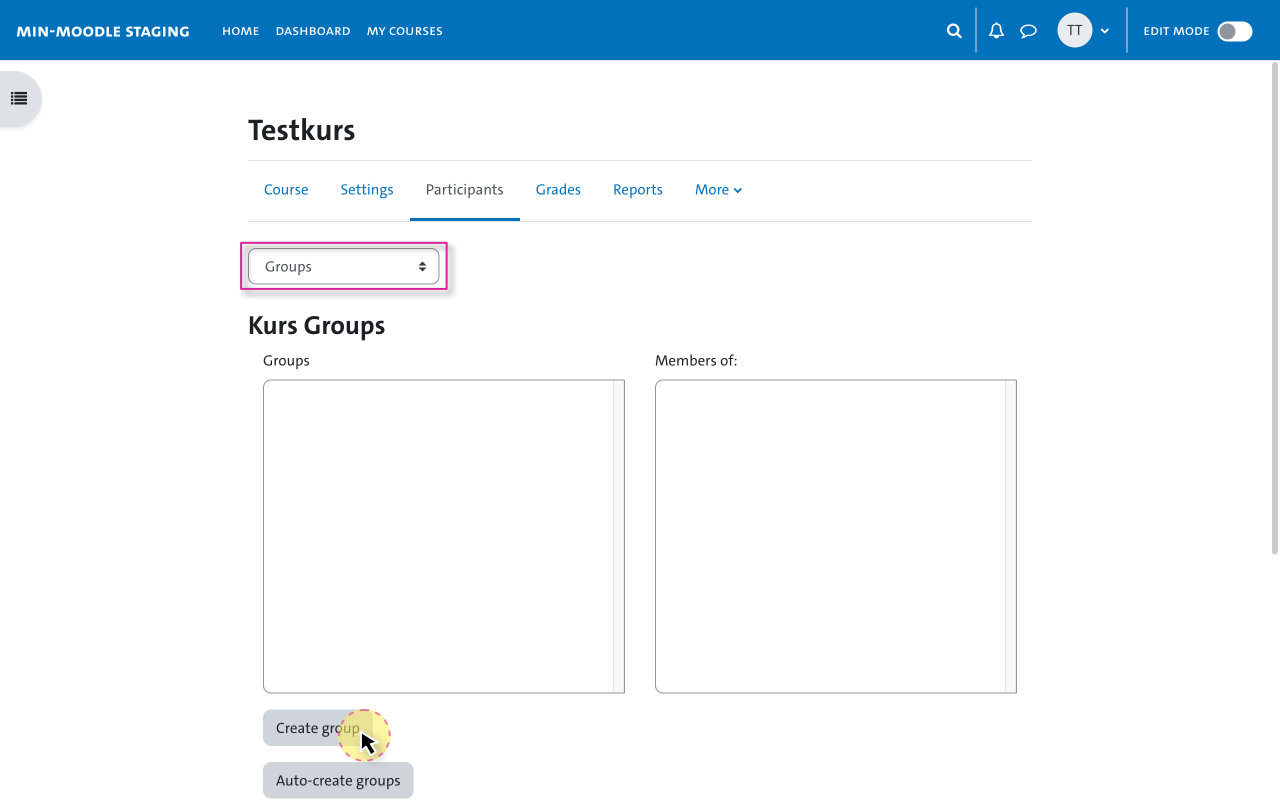Click the page vertical scrollbar
Screen dimensions: 1280x800
[x=1274, y=308]
